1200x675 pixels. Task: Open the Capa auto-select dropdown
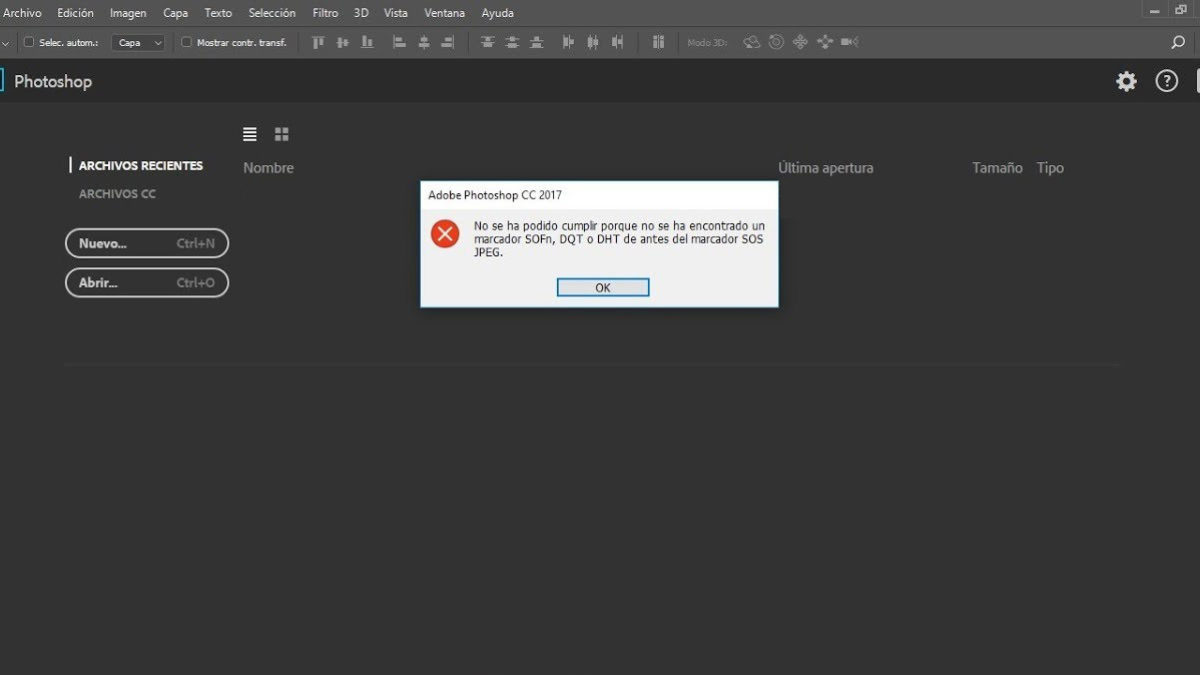pos(139,42)
